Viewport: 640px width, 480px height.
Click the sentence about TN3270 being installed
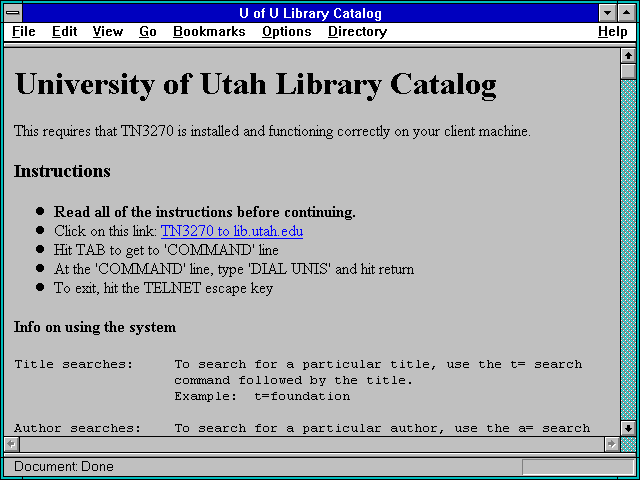point(272,132)
